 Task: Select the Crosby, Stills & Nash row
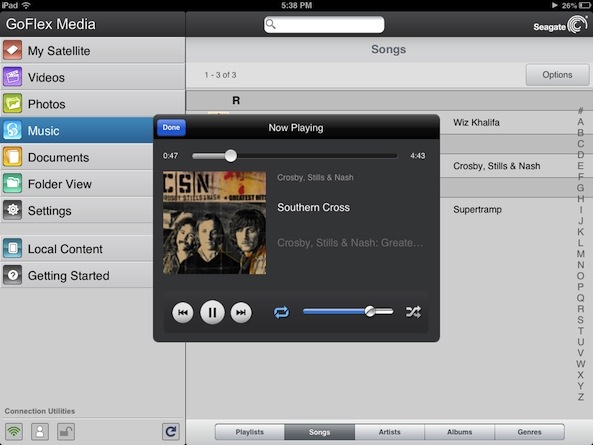tap(507, 166)
